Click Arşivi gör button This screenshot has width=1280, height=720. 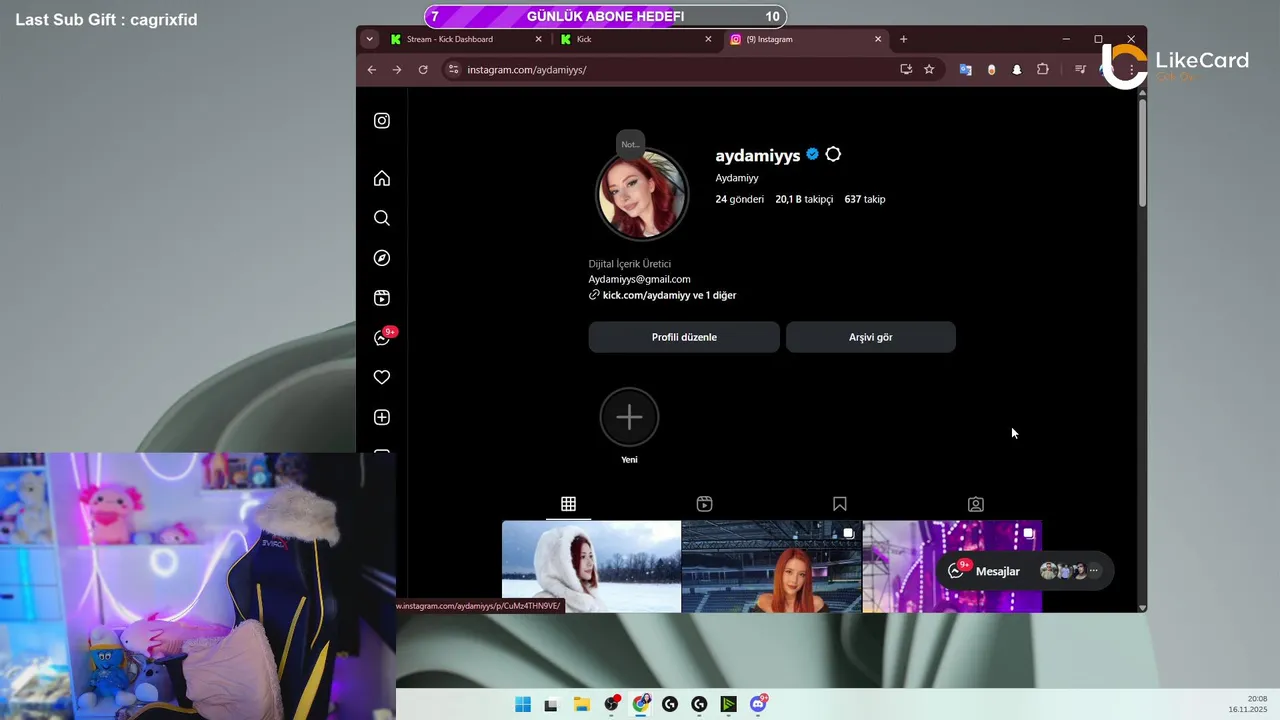871,337
